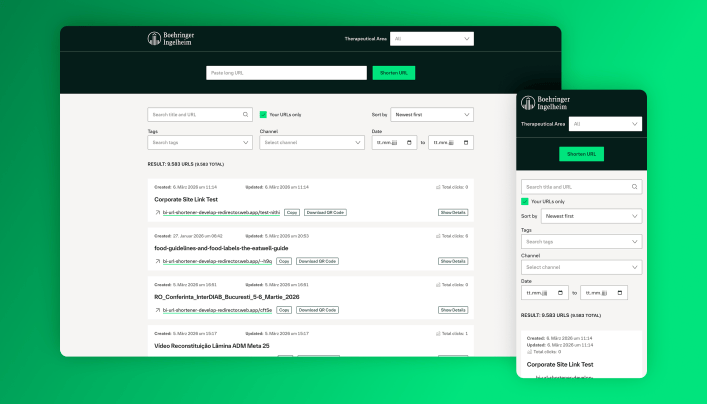Open calendar picker of desktop end date
The image size is (707, 404).
tap(466, 142)
